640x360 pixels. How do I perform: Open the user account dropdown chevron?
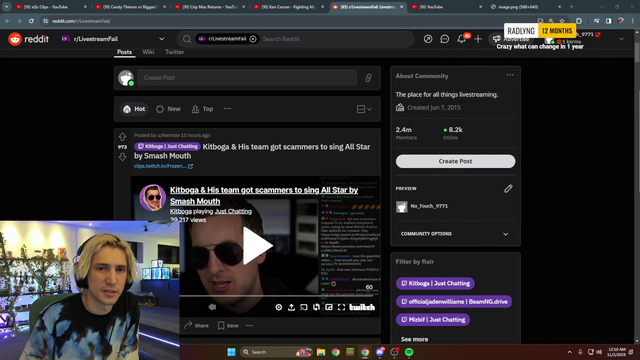coord(621,39)
